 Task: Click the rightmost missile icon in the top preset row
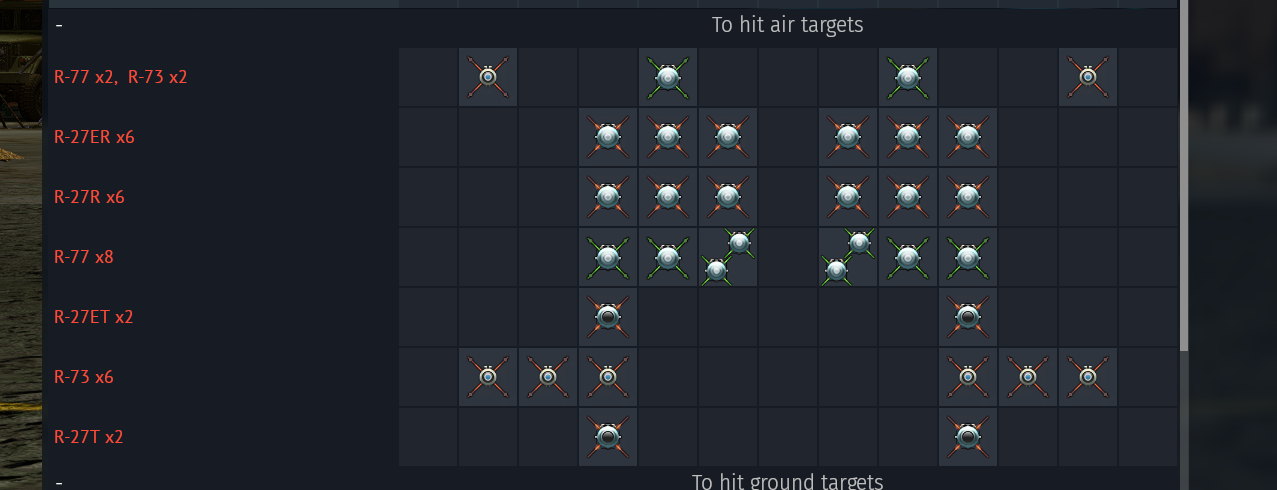tap(1088, 77)
